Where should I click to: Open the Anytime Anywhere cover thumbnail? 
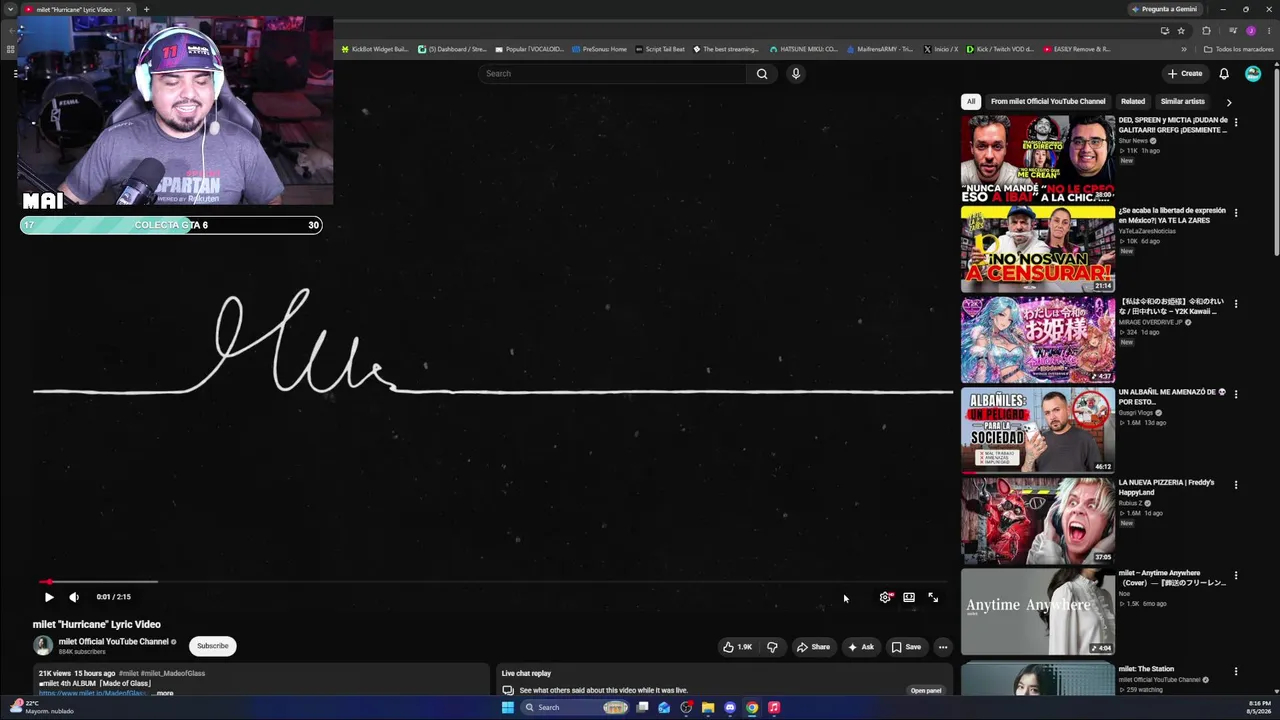coord(1038,612)
